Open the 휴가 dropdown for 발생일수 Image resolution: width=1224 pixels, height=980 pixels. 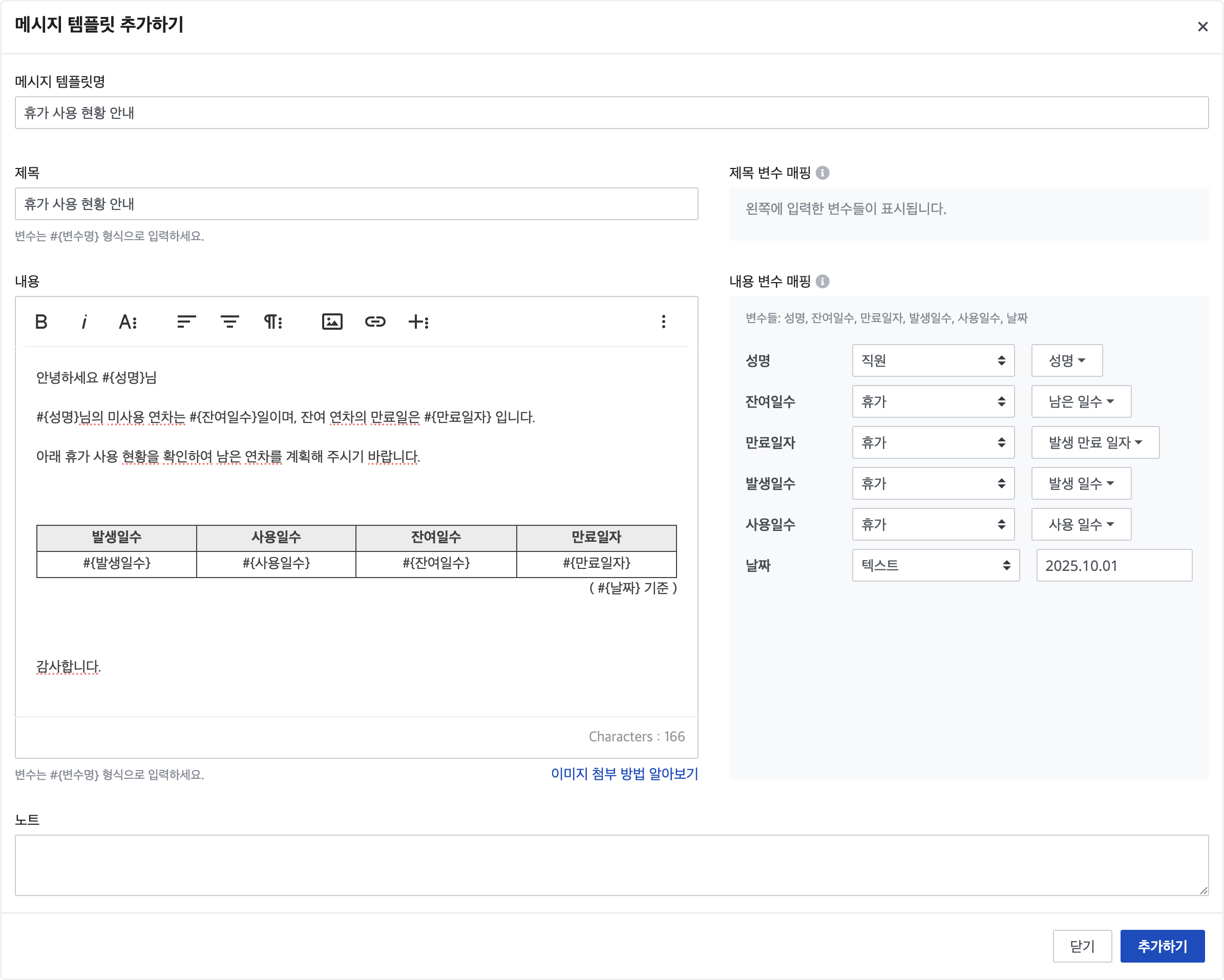pyautogui.click(x=933, y=483)
